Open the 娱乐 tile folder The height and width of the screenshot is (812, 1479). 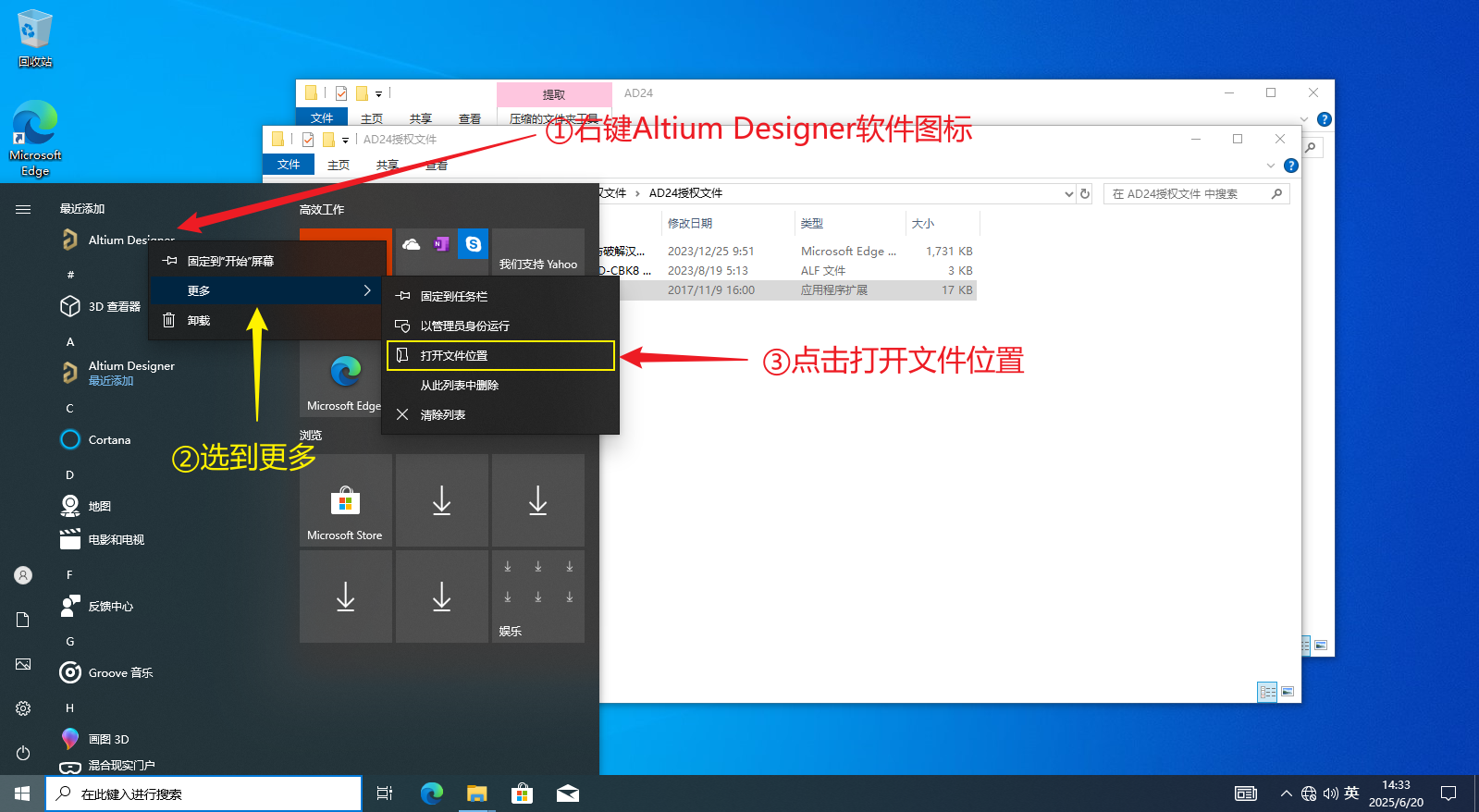tap(538, 597)
